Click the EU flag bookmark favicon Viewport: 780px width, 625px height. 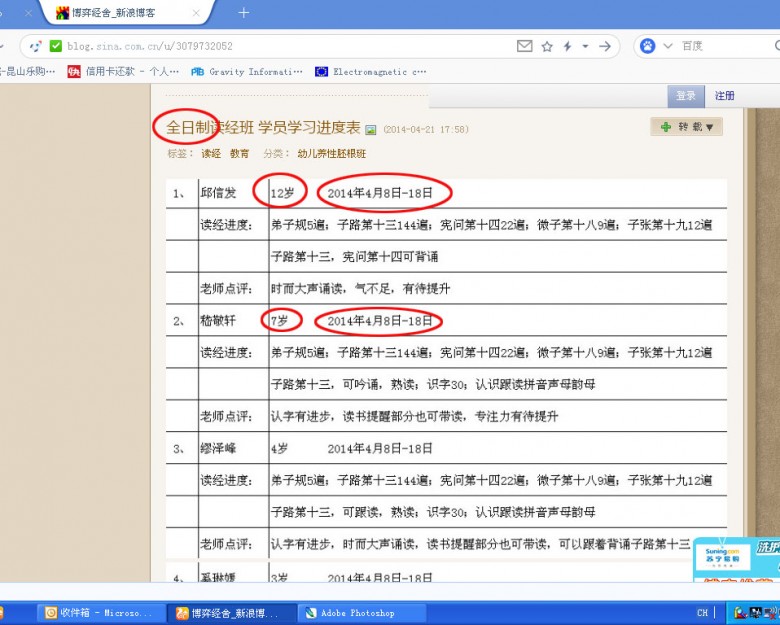321,72
